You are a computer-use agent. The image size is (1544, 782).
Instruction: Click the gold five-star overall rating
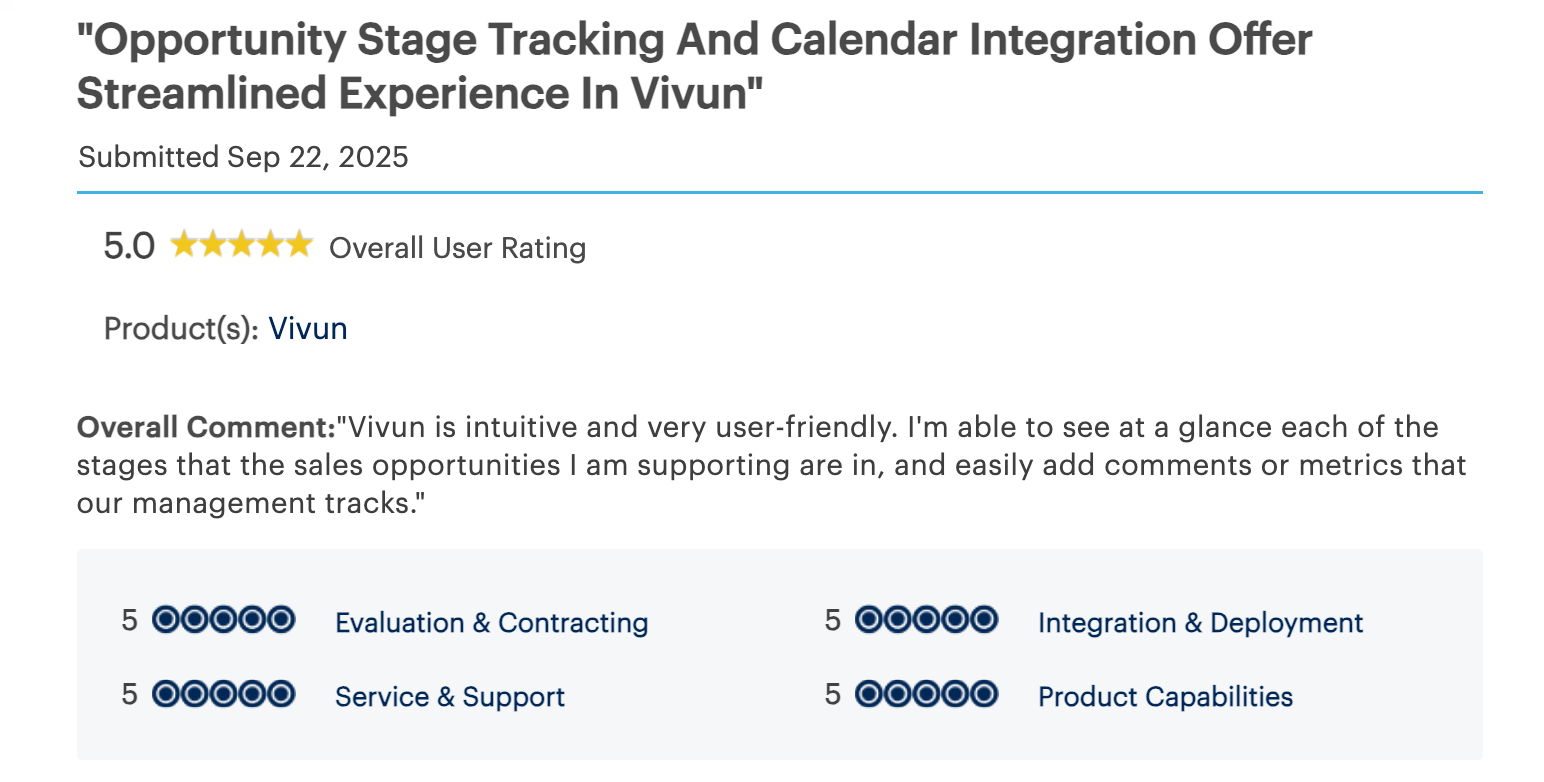(241, 245)
